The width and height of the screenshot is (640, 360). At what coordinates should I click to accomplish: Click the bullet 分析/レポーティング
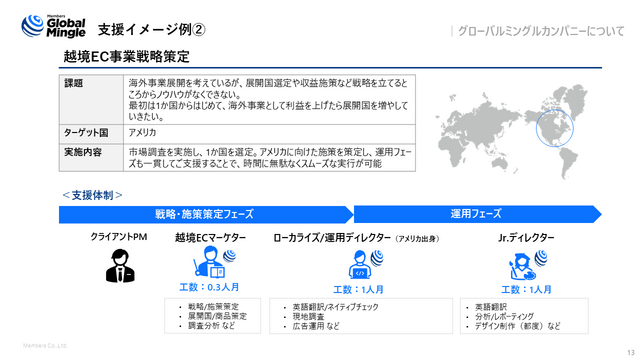504,316
